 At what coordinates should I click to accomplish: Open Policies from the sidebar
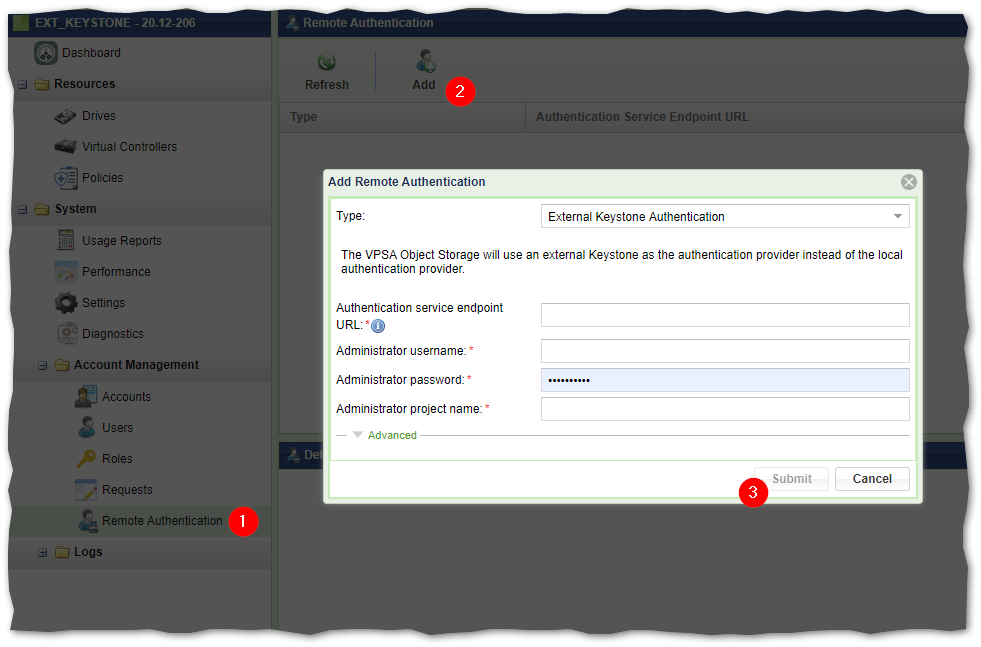click(x=103, y=178)
